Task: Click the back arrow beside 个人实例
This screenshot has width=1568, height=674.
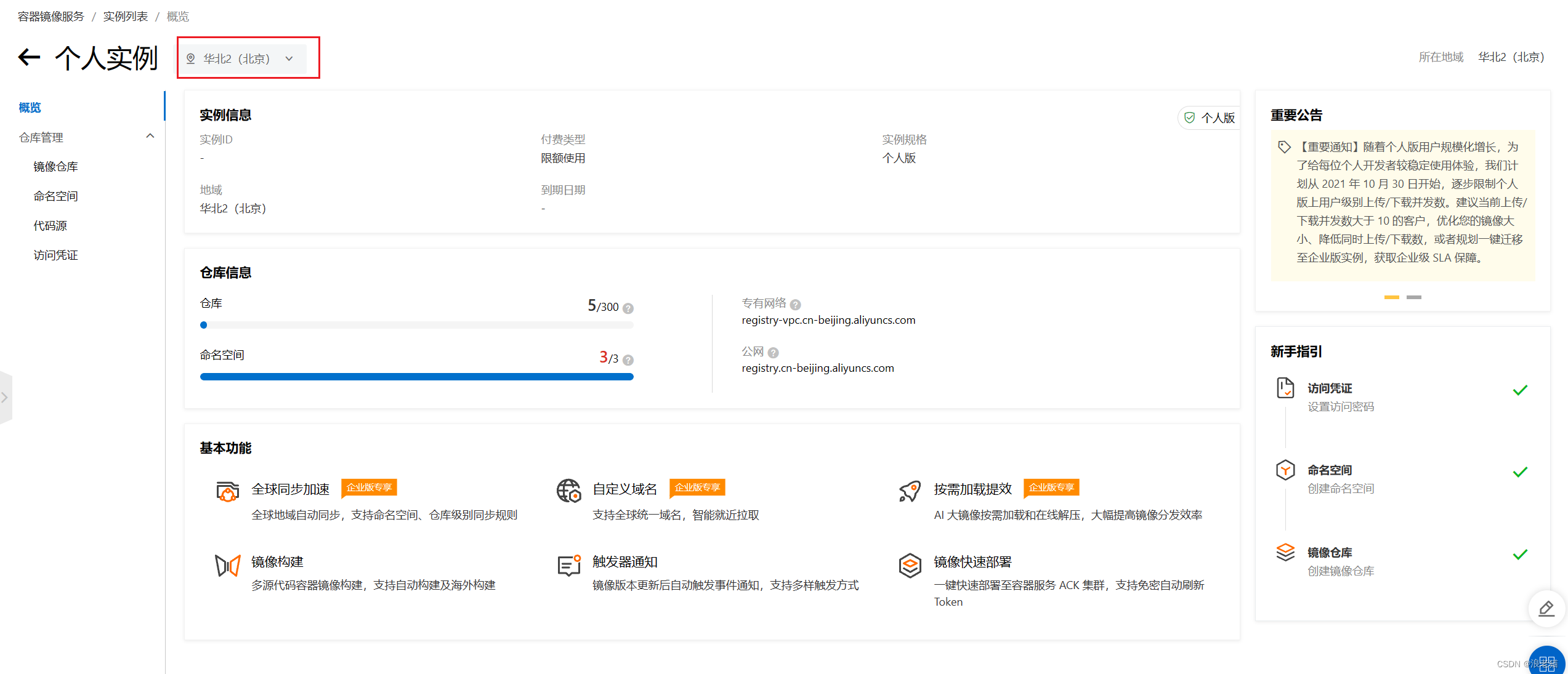Action: 29,58
